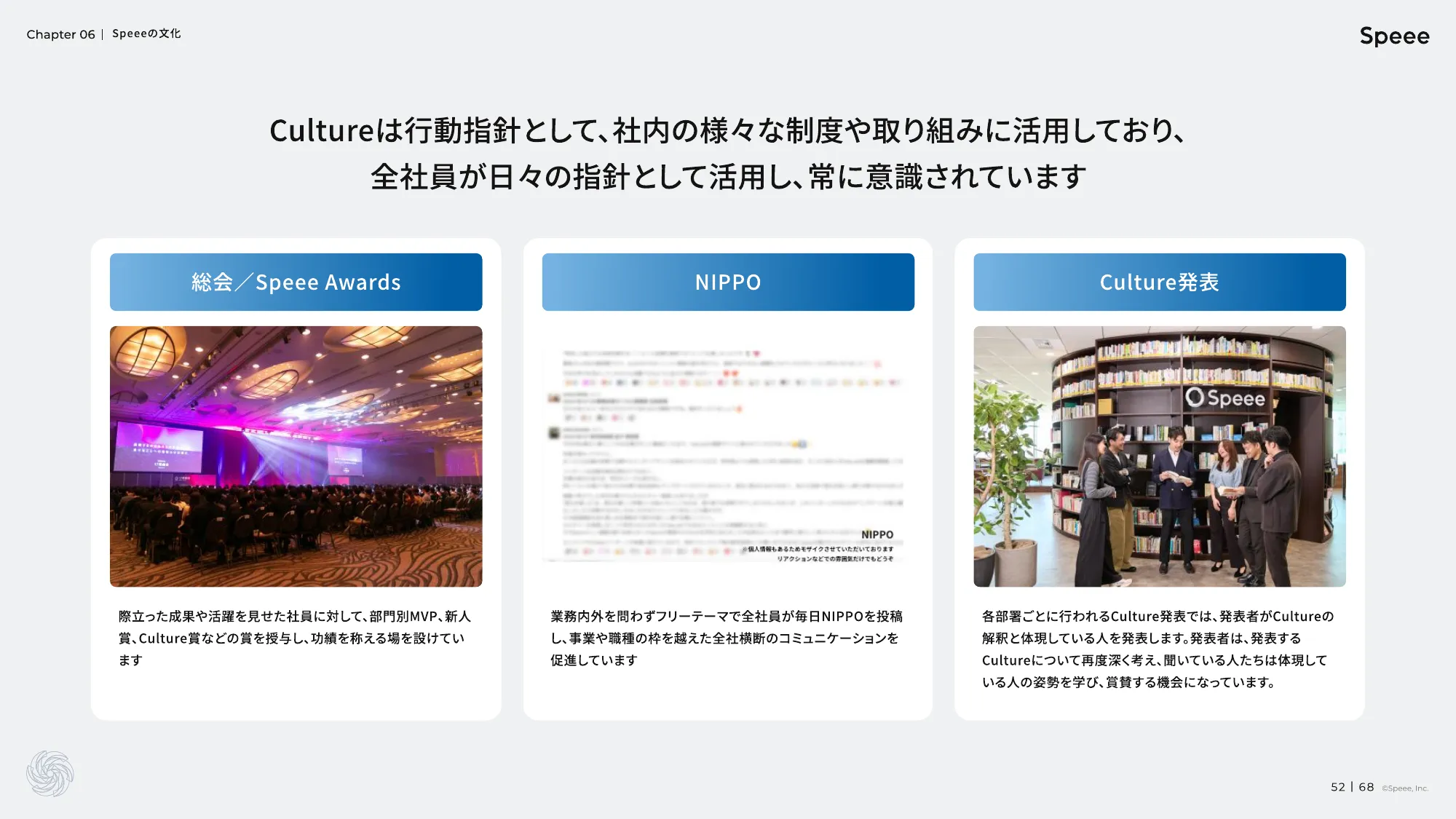The height and width of the screenshot is (819, 1456).
Task: Click the モザイク disclaimer note in the NIPPO image
Action: click(815, 551)
